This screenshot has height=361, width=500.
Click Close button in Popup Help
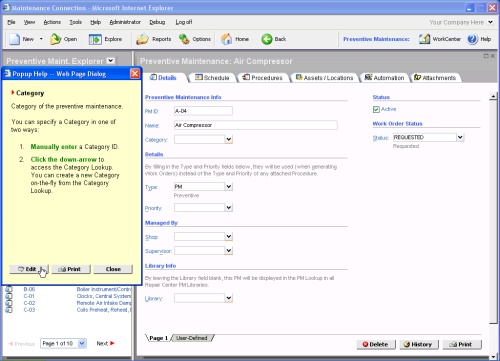click(x=113, y=269)
